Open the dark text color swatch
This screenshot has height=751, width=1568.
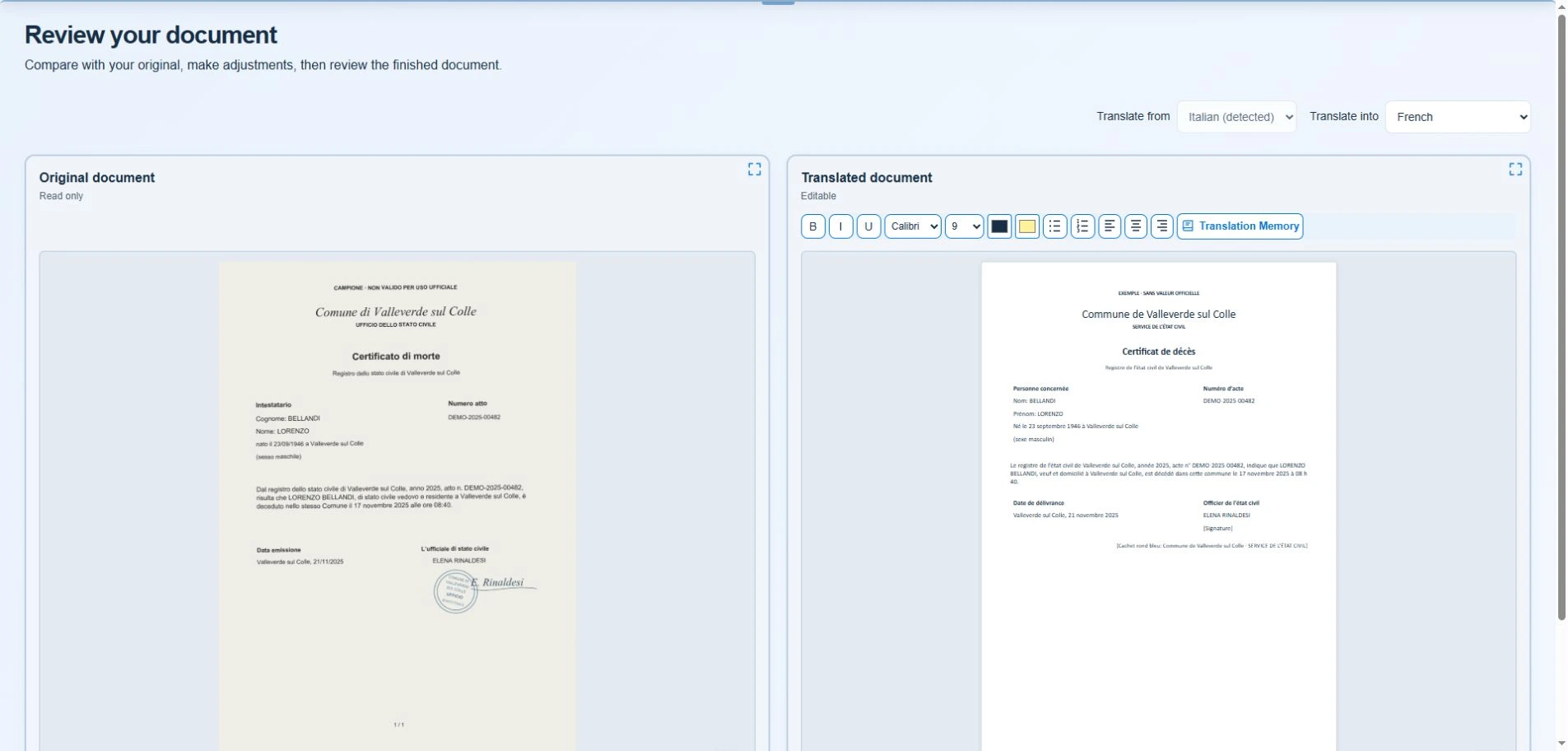(x=999, y=226)
